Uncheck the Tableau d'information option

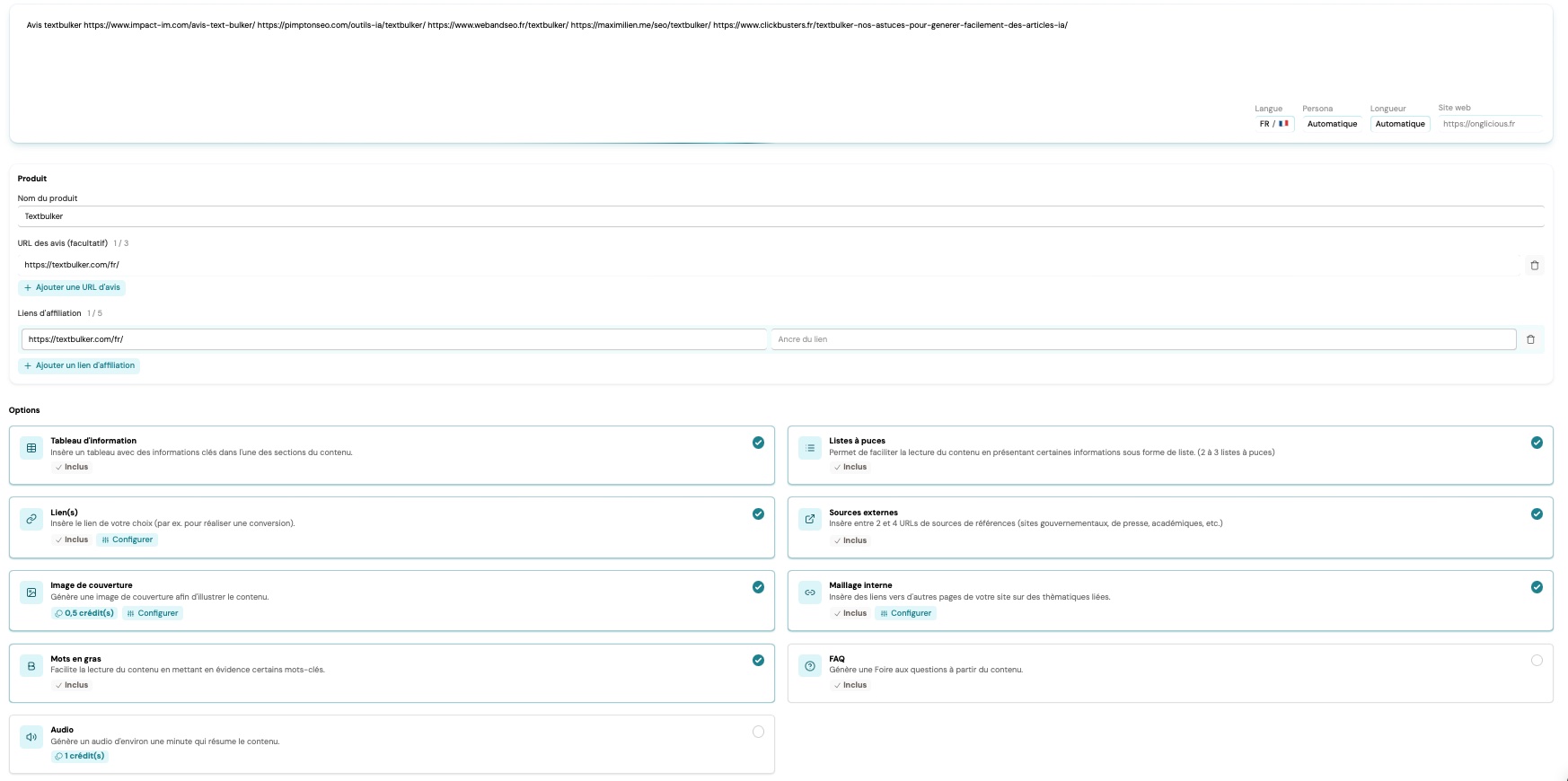(x=758, y=443)
